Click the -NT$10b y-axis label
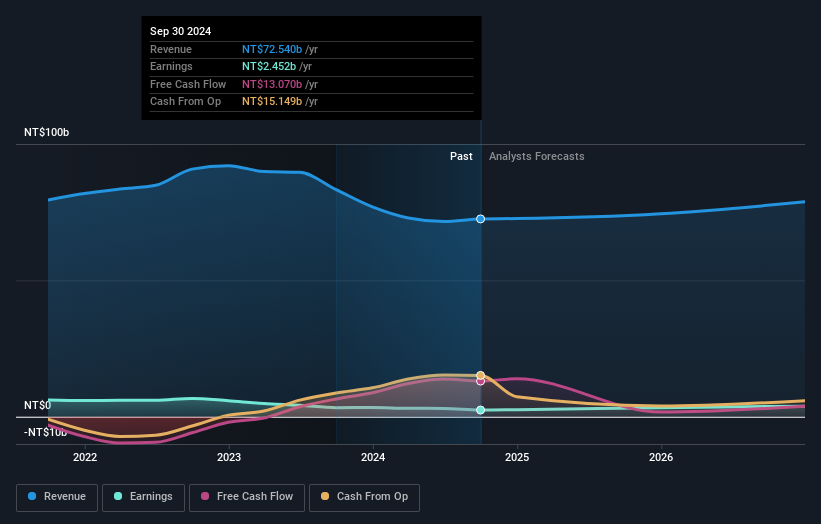This screenshot has width=821, height=524. tap(46, 432)
